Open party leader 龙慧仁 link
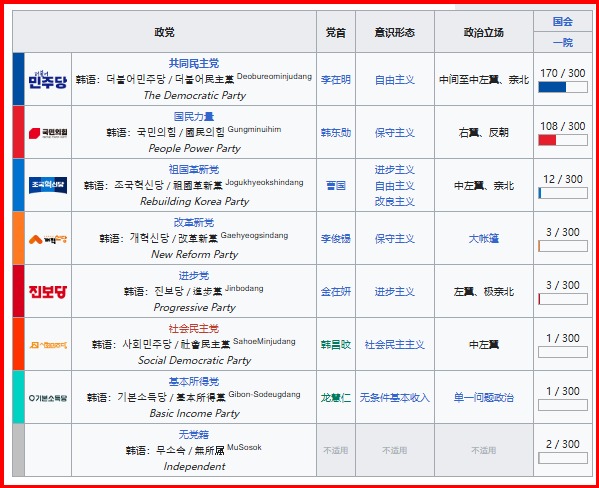The width and height of the screenshot is (599, 488). [336, 398]
